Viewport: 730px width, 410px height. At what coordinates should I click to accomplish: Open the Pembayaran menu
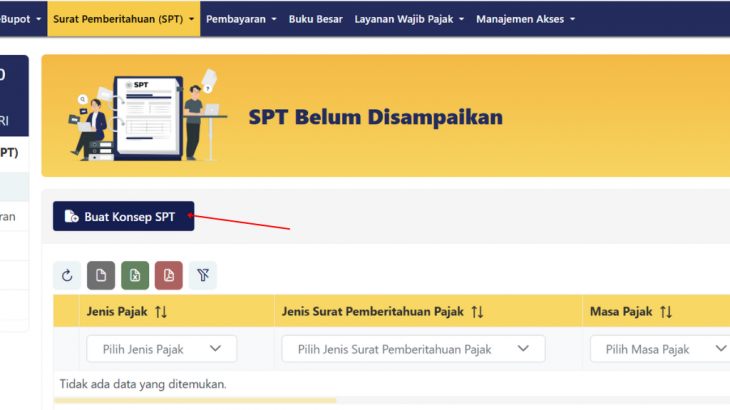tap(240, 18)
